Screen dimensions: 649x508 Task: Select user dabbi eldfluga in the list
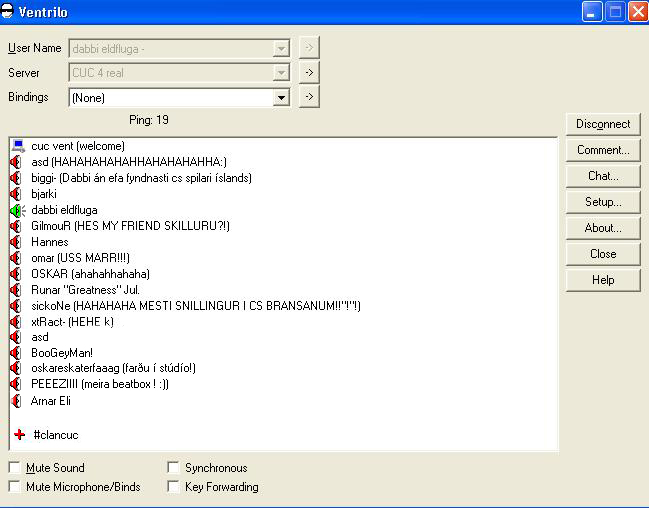(64, 210)
